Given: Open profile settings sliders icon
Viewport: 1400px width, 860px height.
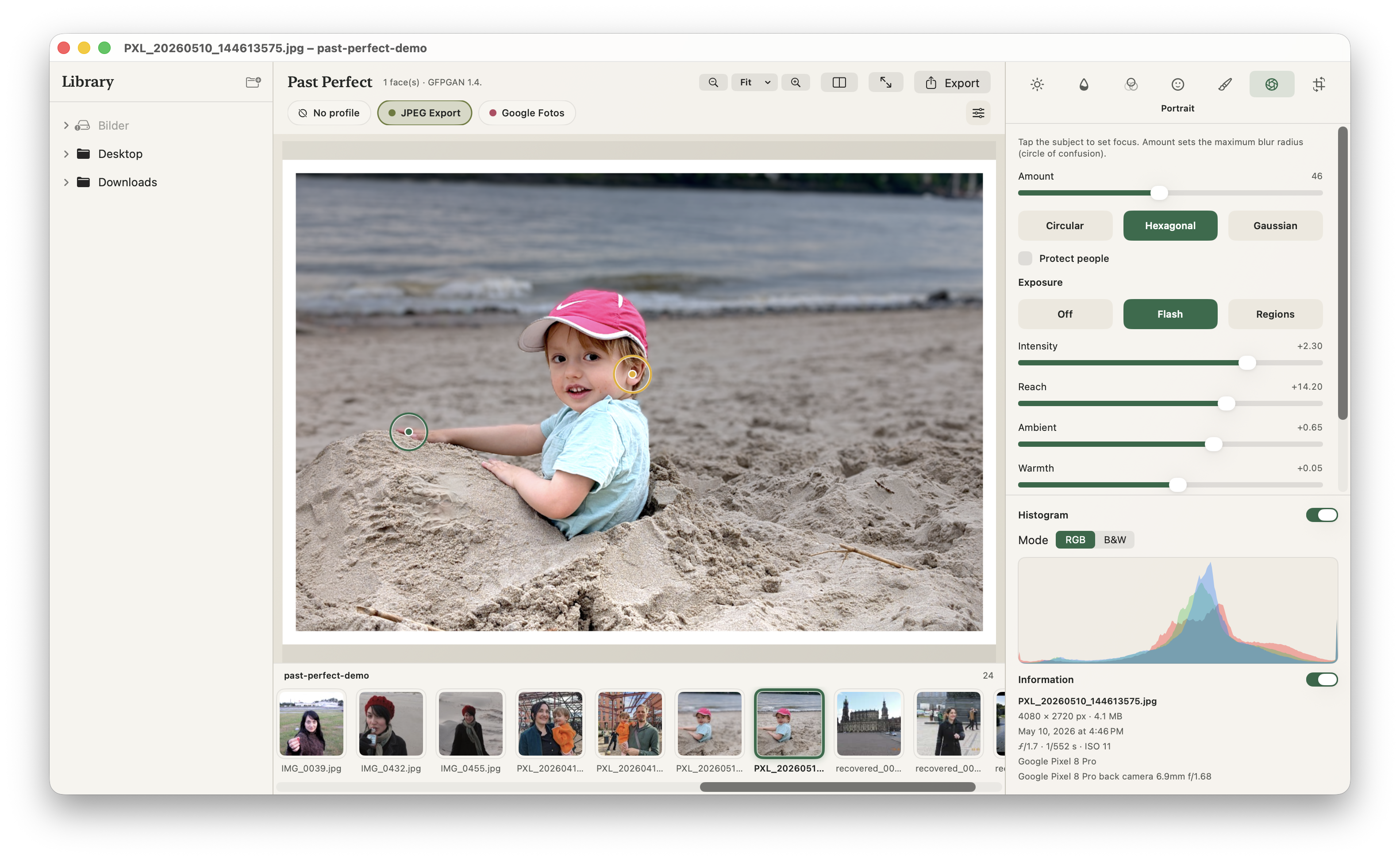Looking at the screenshot, I should [x=978, y=113].
